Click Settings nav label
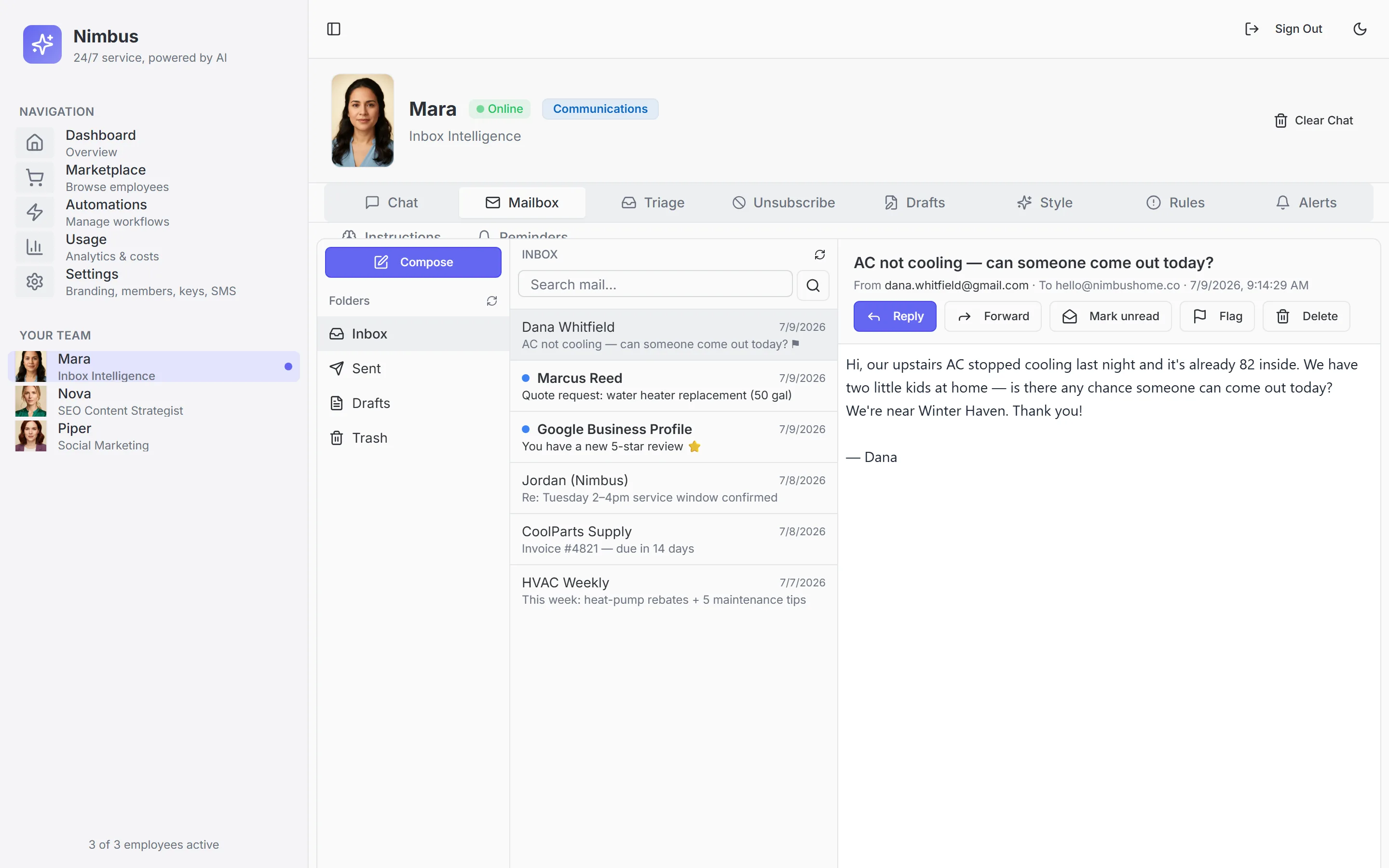 coord(150,282)
